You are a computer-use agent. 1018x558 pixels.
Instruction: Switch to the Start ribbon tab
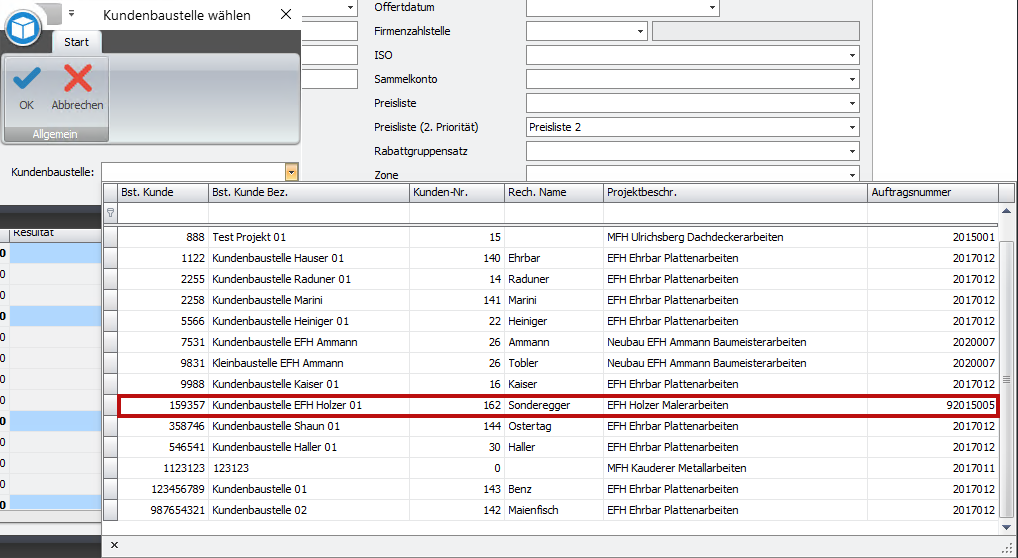[76, 42]
